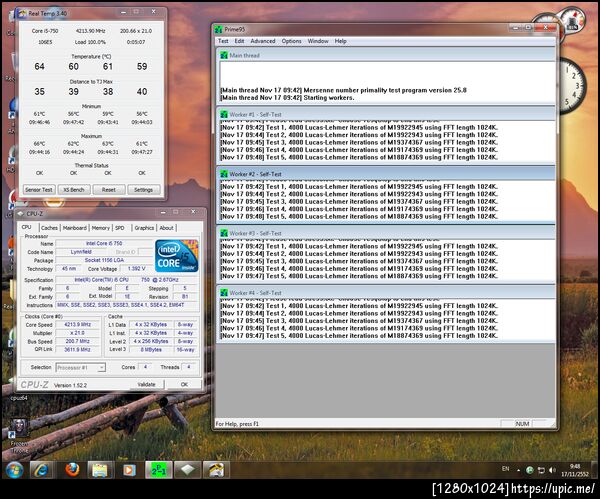
Task: Click the Sensor Test button in Real Temp
Action: 39,190
